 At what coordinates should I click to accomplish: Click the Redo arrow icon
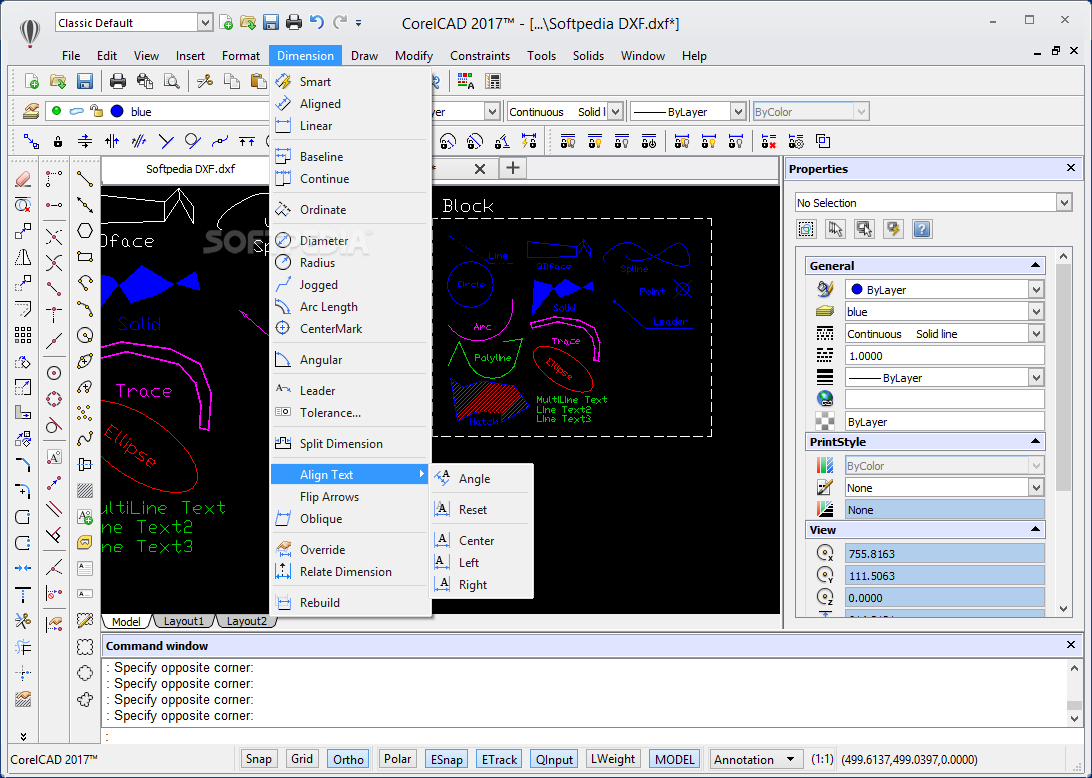(340, 22)
